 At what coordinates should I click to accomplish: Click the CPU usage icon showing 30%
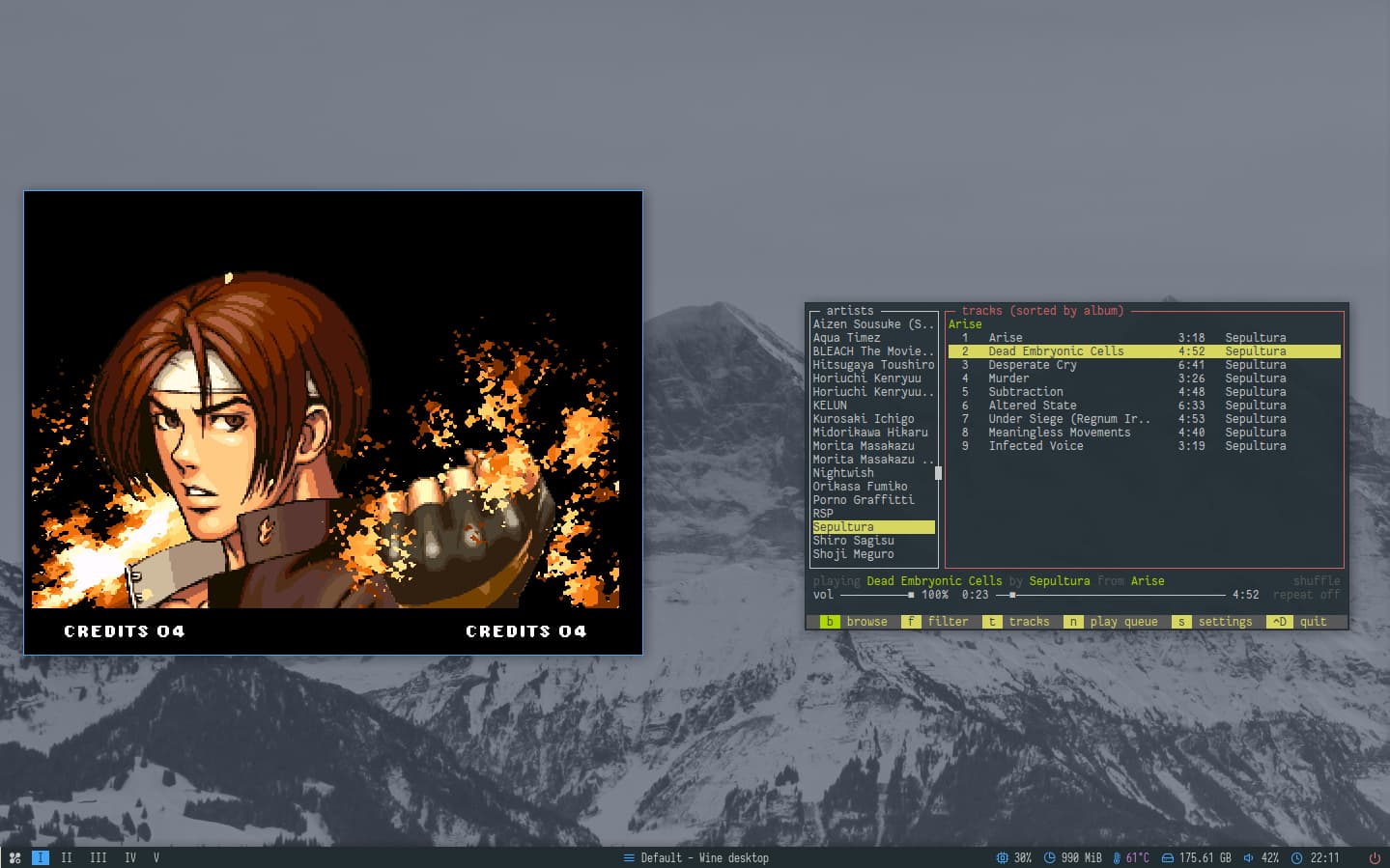coord(1002,857)
